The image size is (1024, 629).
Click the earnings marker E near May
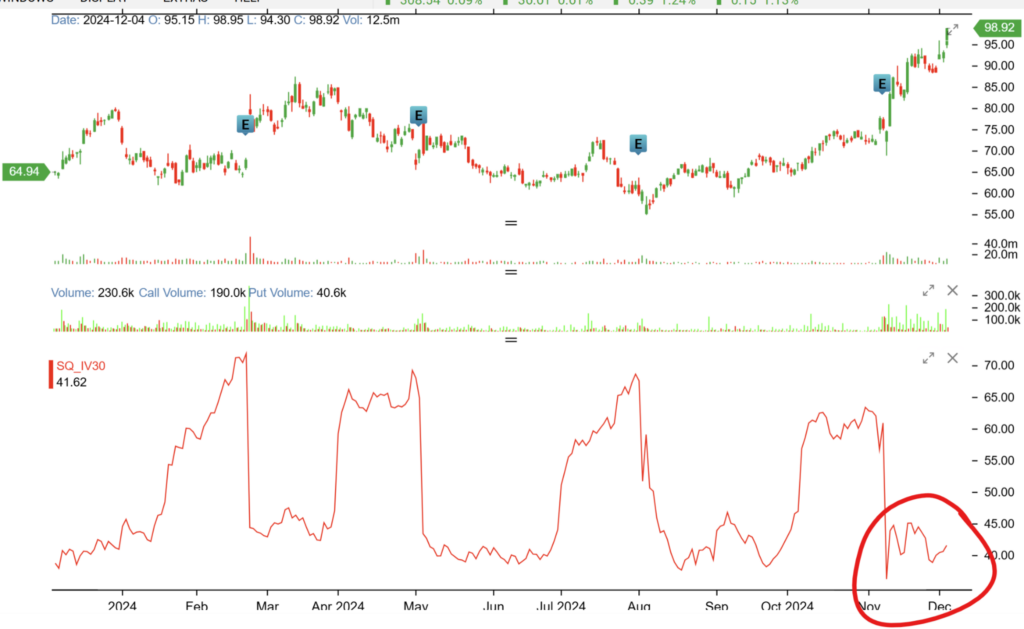(418, 116)
